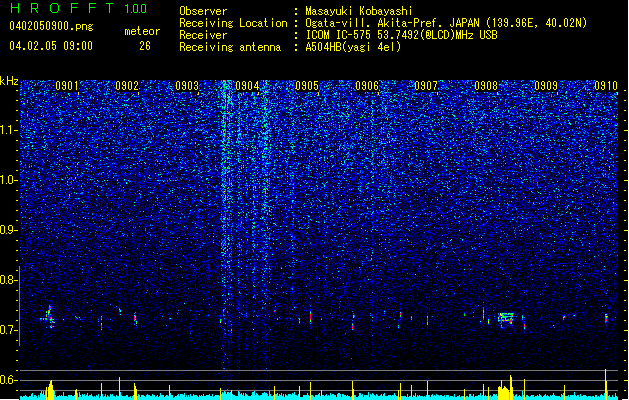Click the 0906 time marker
Viewport: 629px width, 400px height.
coord(367,86)
